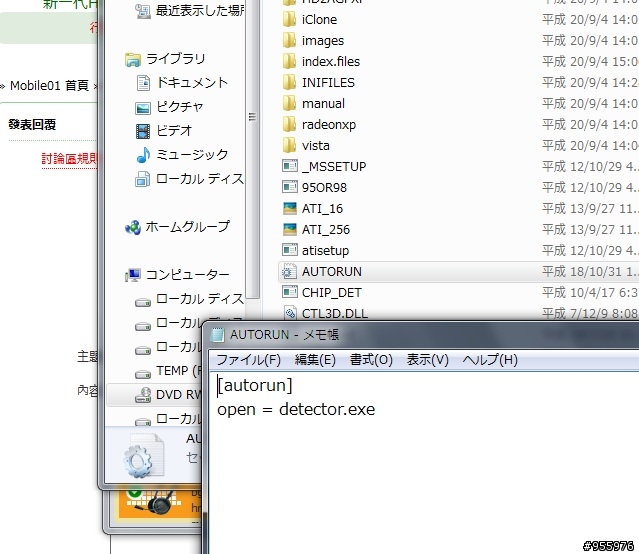Click the navigation pane vertical scrollbar

253,151
